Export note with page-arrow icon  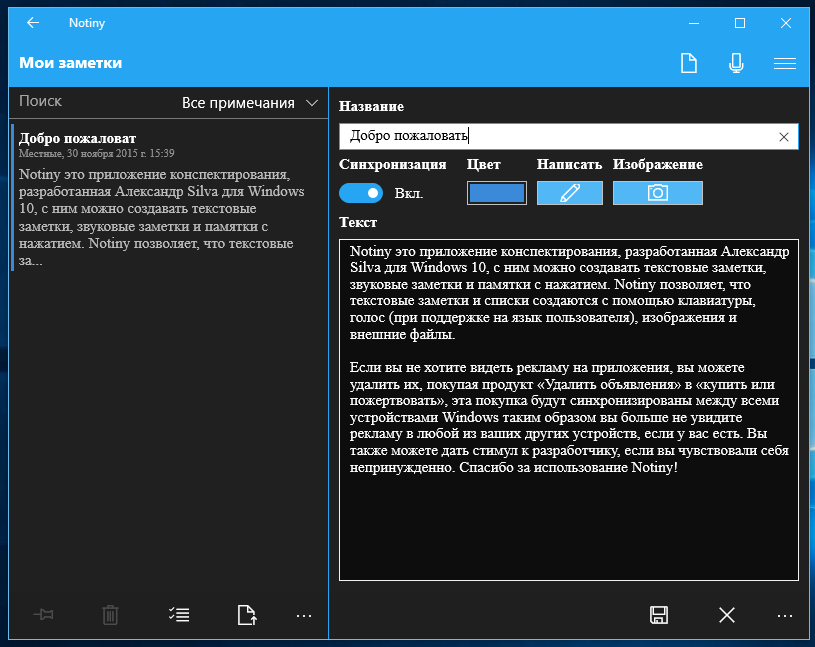(x=247, y=615)
